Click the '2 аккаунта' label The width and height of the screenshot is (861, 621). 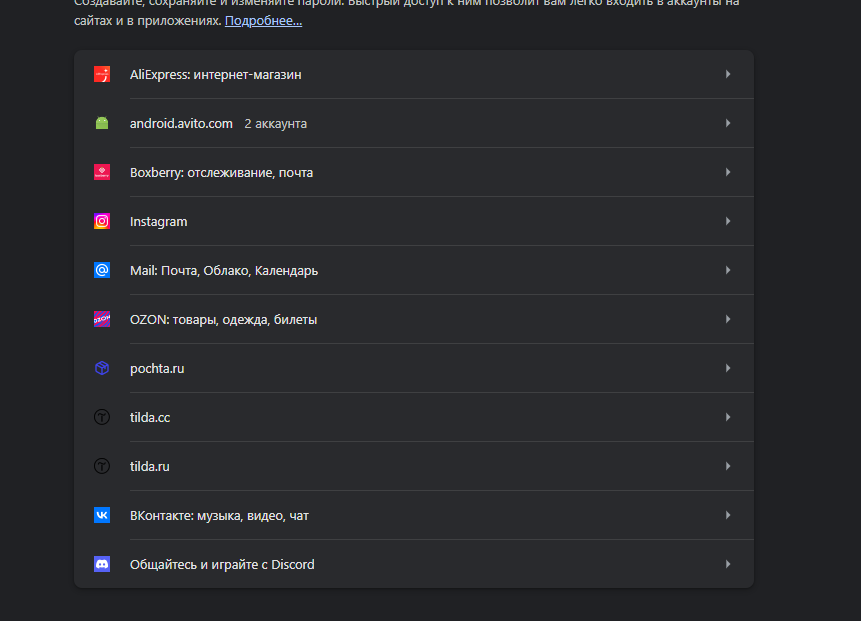point(276,124)
